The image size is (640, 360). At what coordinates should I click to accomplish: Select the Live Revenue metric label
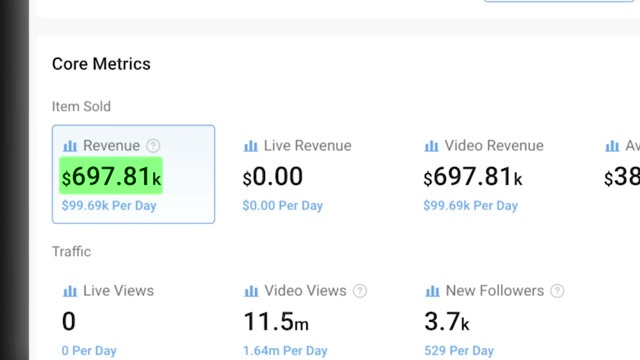pyautogui.click(x=307, y=146)
